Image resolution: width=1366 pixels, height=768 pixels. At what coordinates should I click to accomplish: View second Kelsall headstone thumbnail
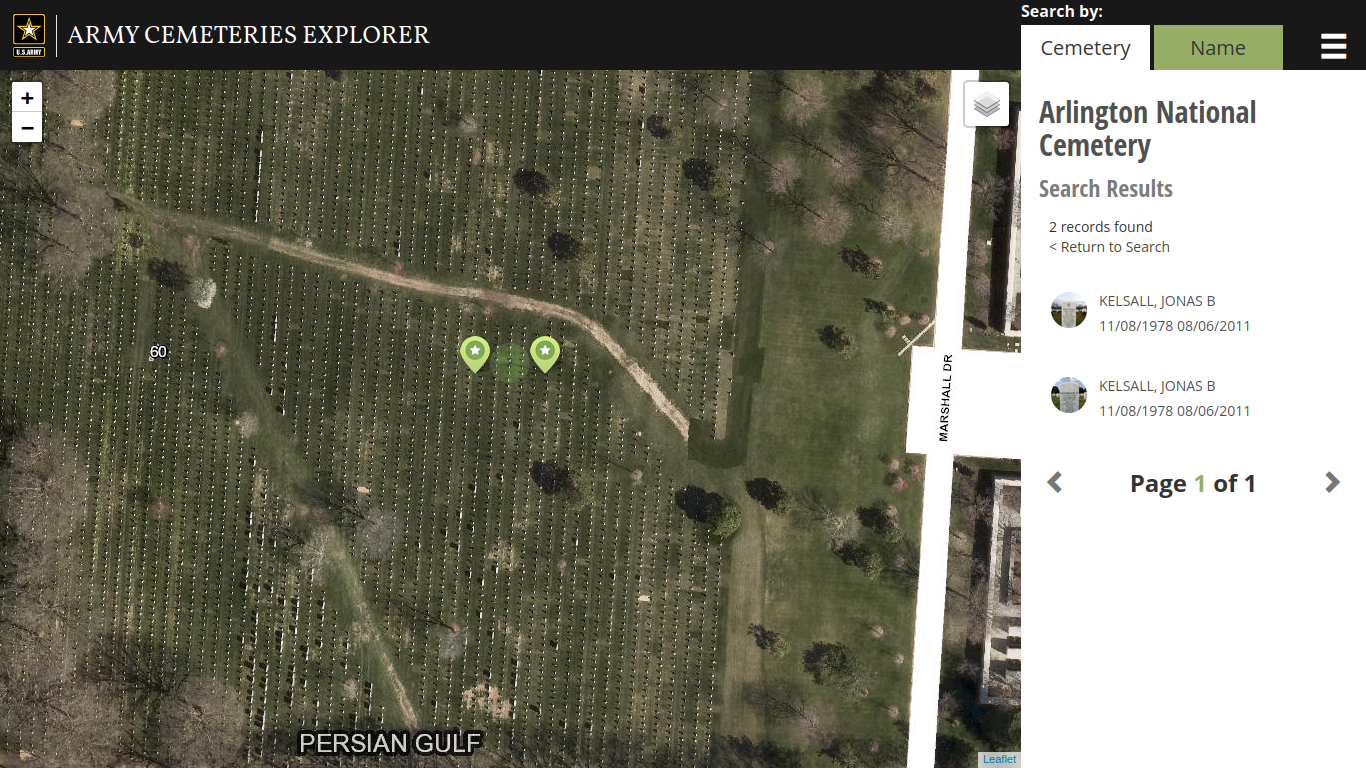coord(1069,395)
